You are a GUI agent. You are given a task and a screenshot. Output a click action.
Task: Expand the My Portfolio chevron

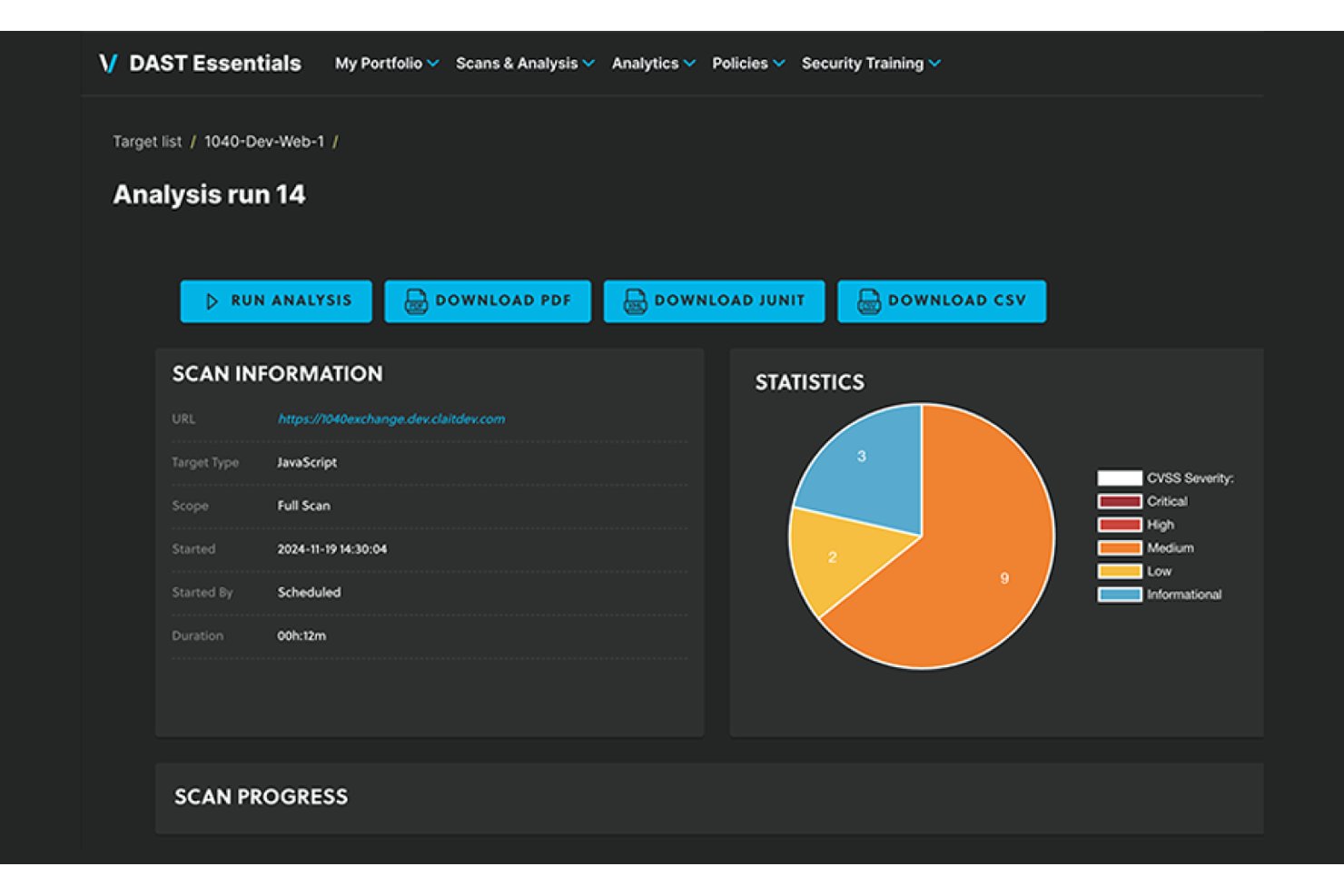pos(433,64)
